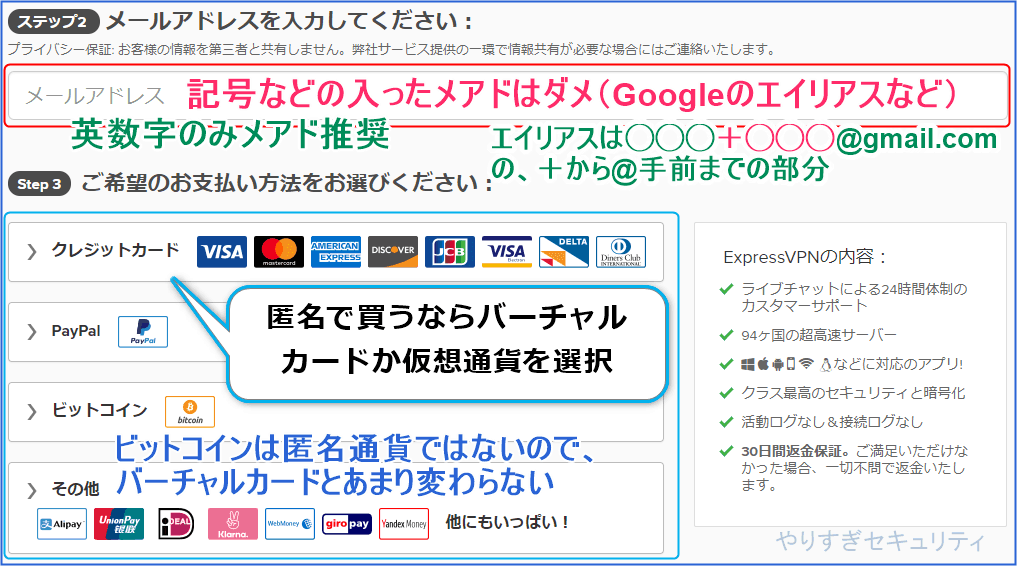Click the 他にもいっぱい! text

[x=507, y=522]
